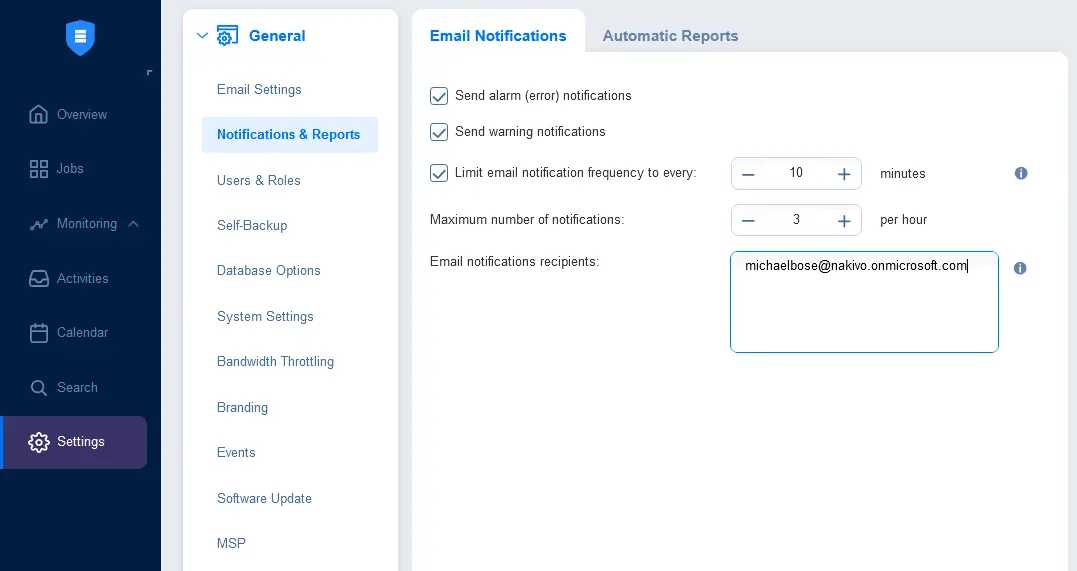Click the General settings window-gear icon
1077x571 pixels.
pos(227,36)
